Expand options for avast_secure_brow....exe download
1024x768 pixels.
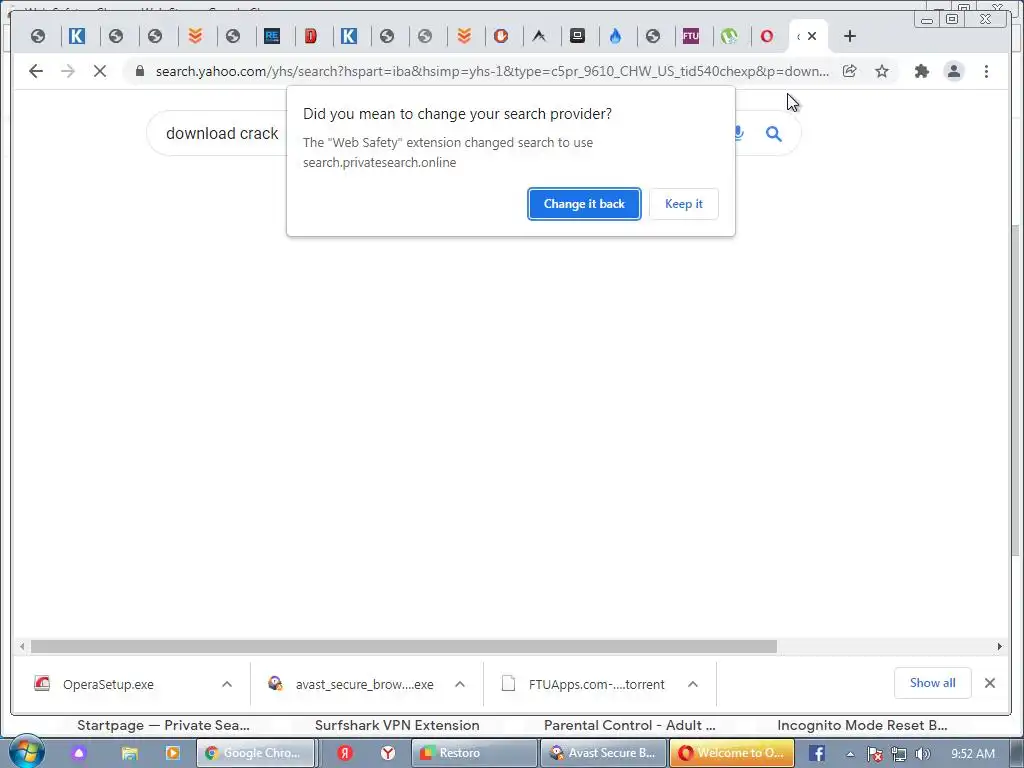pyautogui.click(x=460, y=684)
